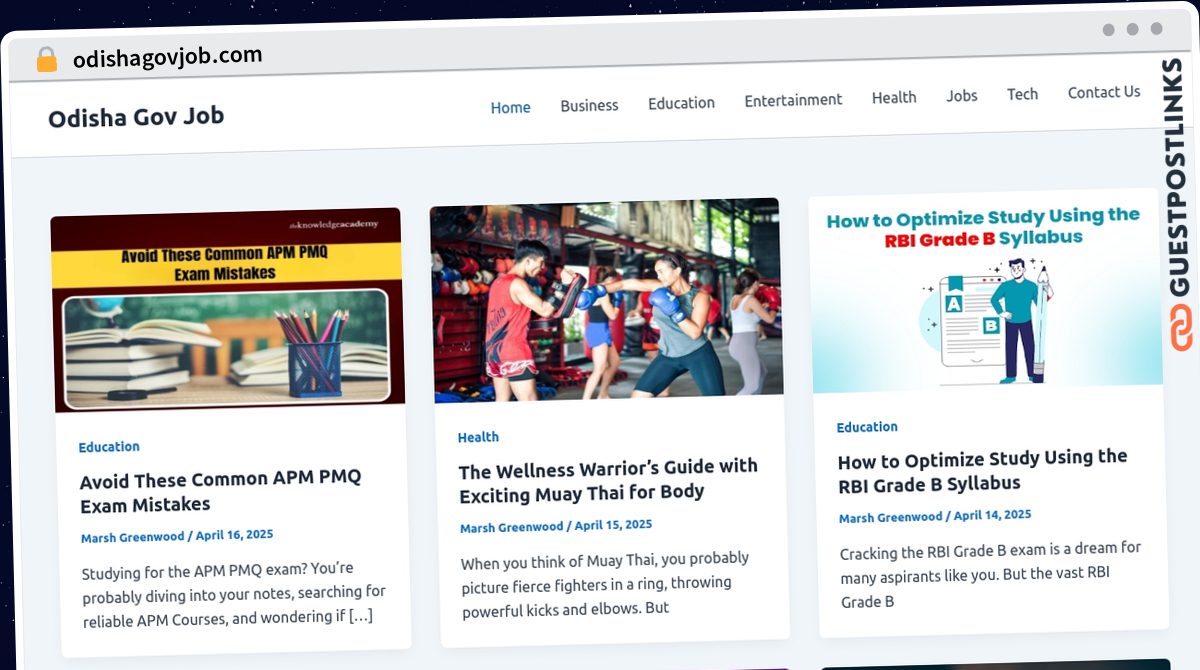The image size is (1200, 670).
Task: Click the last browser window dot
Action: coord(1156,29)
